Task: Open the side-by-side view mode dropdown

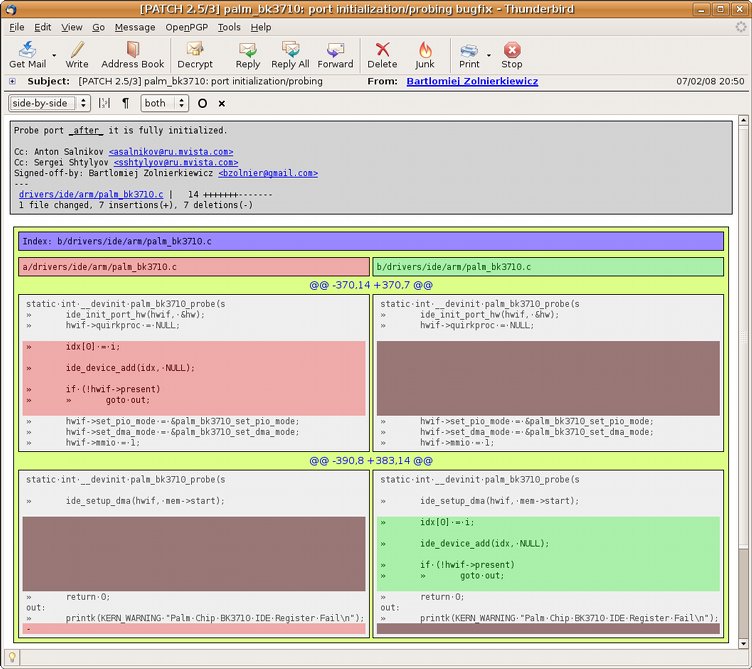Action: [x=49, y=103]
